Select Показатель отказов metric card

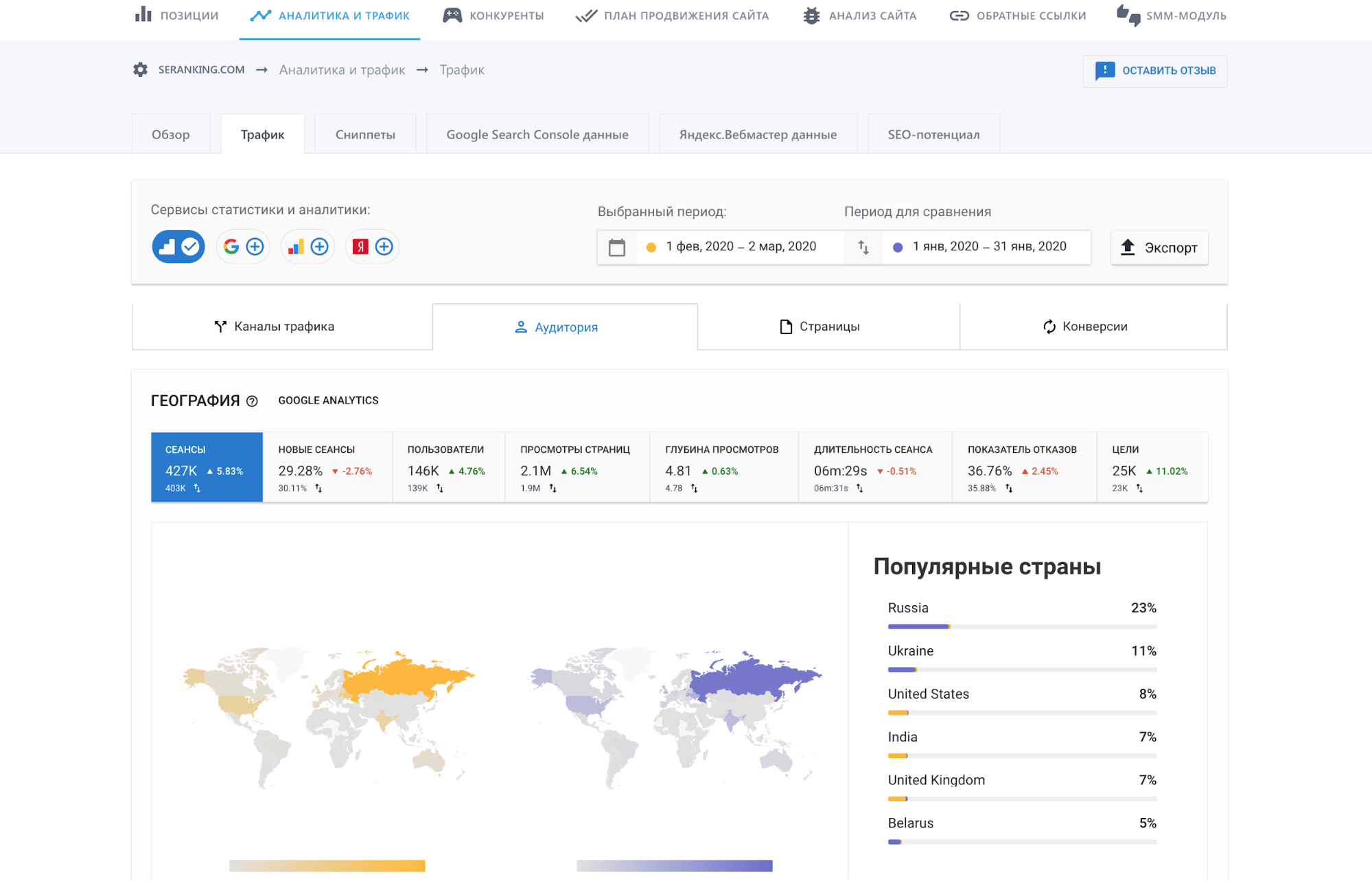(1024, 467)
